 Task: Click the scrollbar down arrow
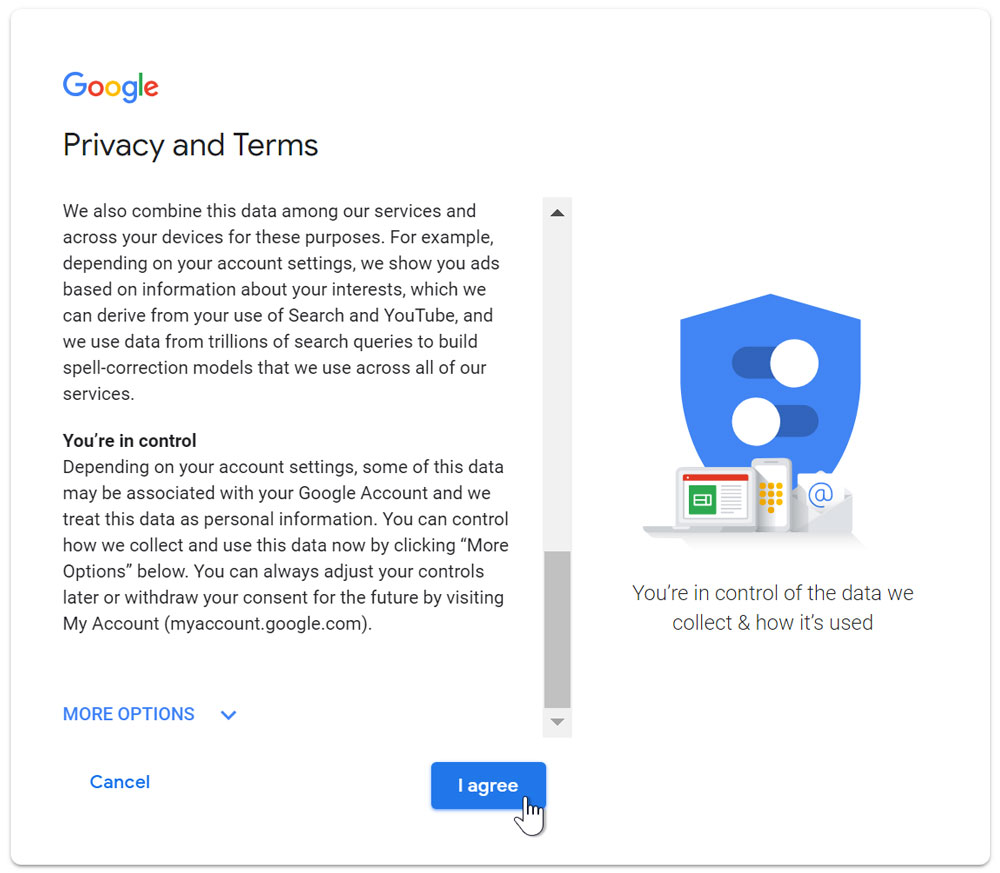557,723
